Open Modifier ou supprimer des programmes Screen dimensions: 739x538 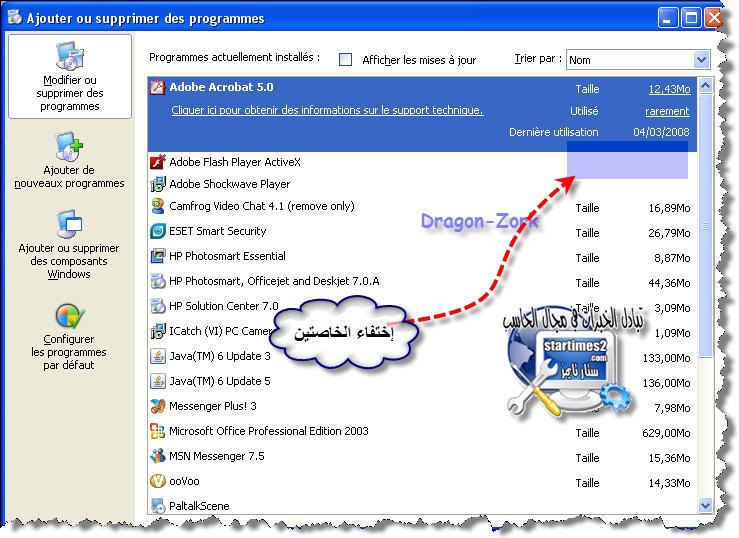pos(70,76)
